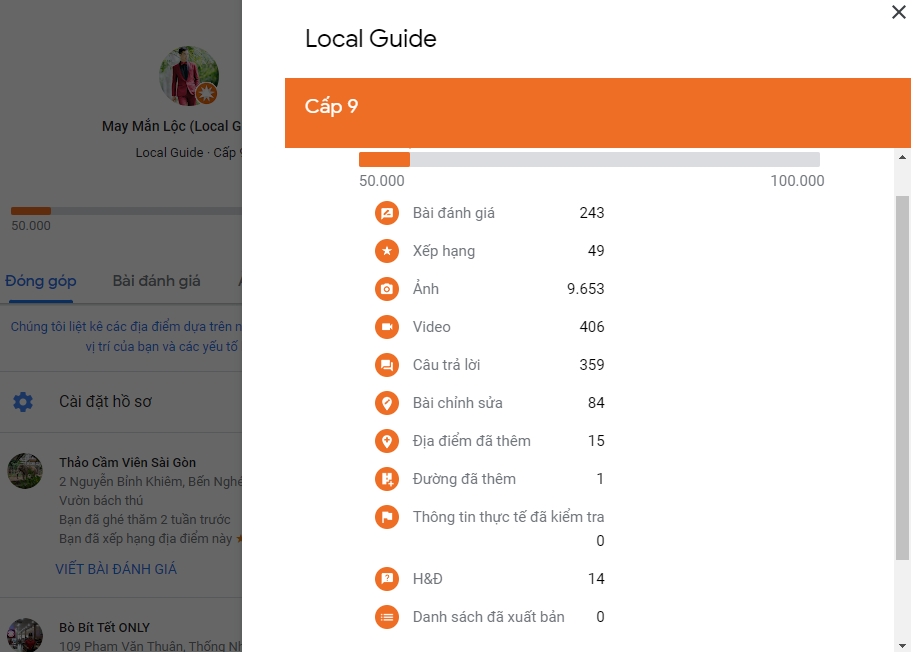The width and height of the screenshot is (921, 652).
Task: Click the Câu trả lời chat icon
Action: pyautogui.click(x=386, y=365)
